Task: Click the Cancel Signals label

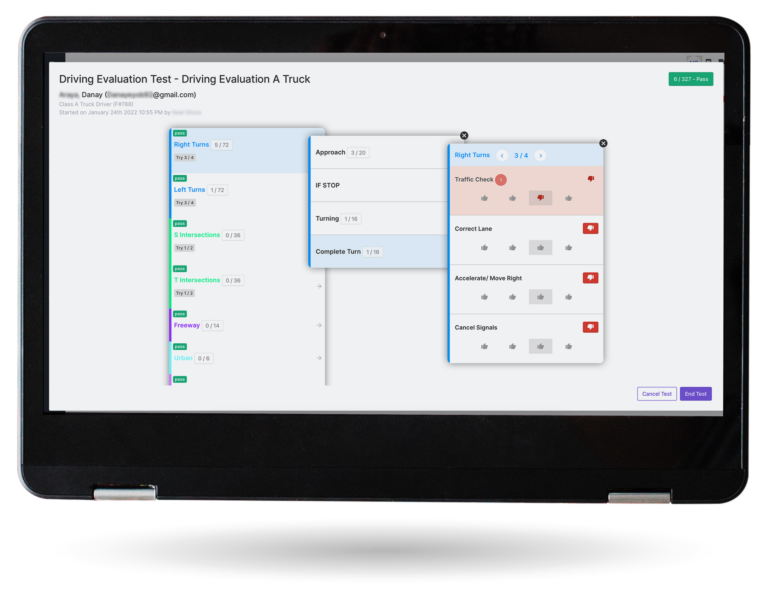Action: [x=476, y=328]
